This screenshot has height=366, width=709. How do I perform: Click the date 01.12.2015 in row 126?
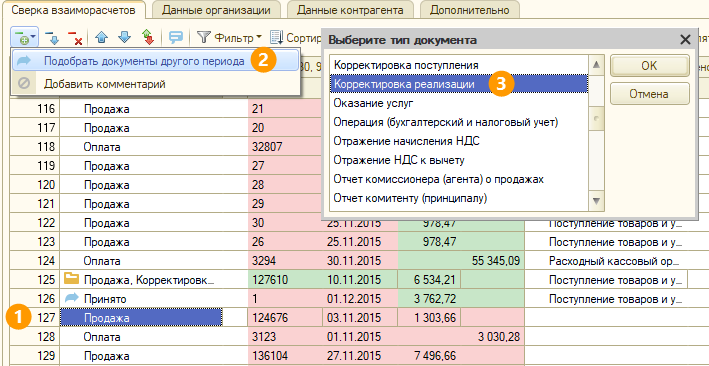click(354, 299)
